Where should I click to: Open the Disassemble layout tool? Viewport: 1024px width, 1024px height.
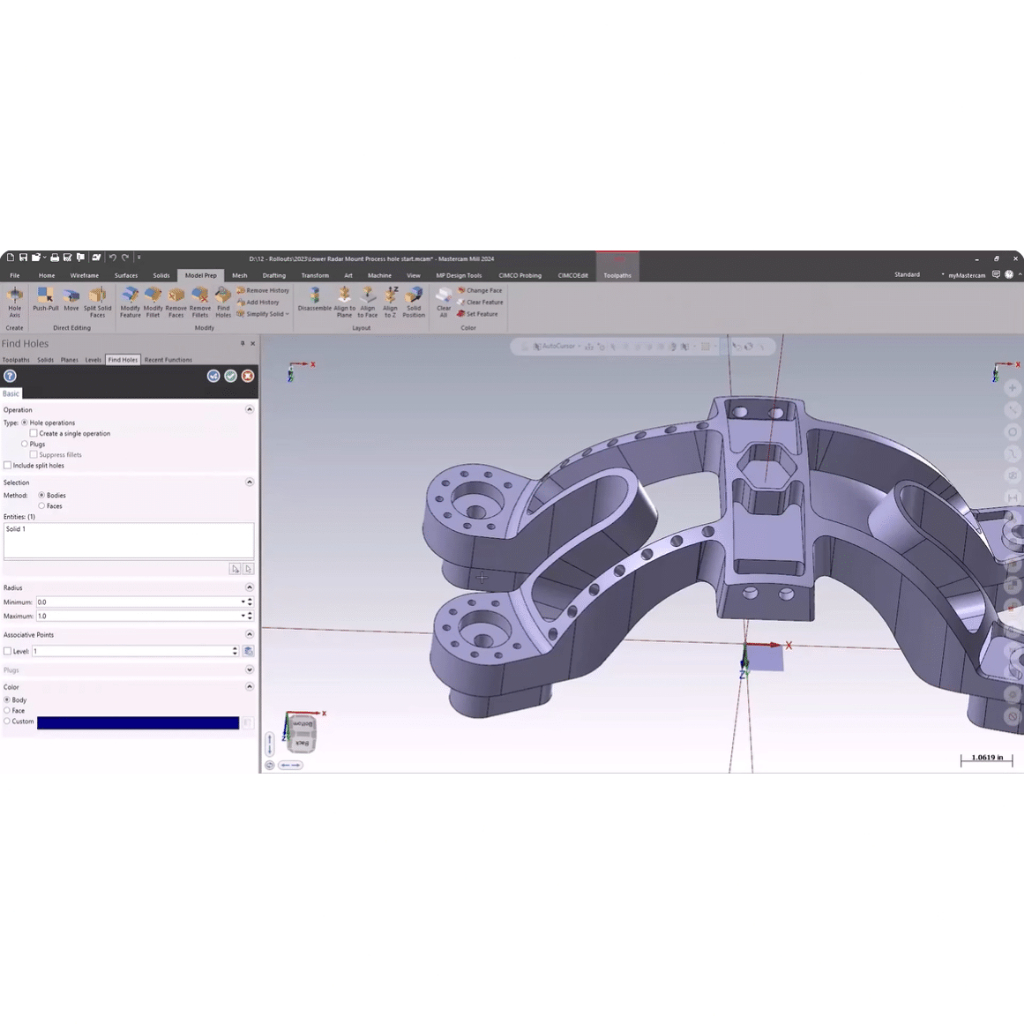(x=314, y=300)
